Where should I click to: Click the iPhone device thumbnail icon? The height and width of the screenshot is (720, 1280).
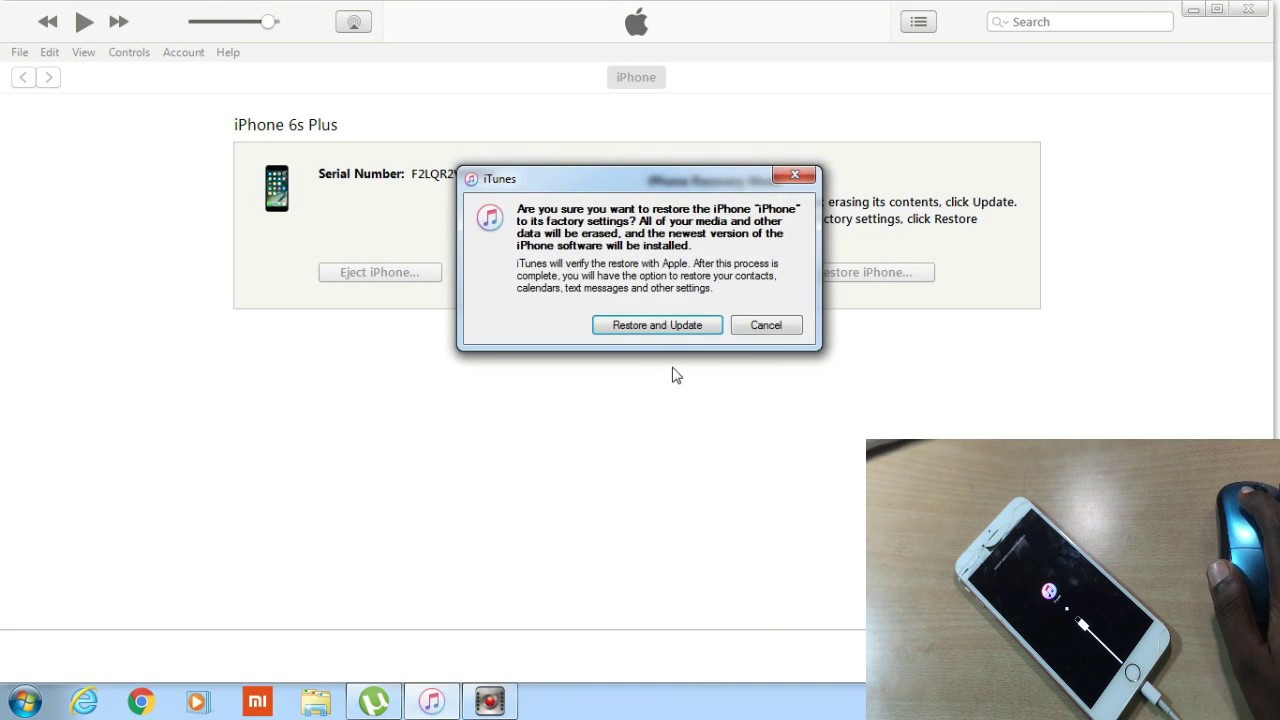(x=277, y=188)
